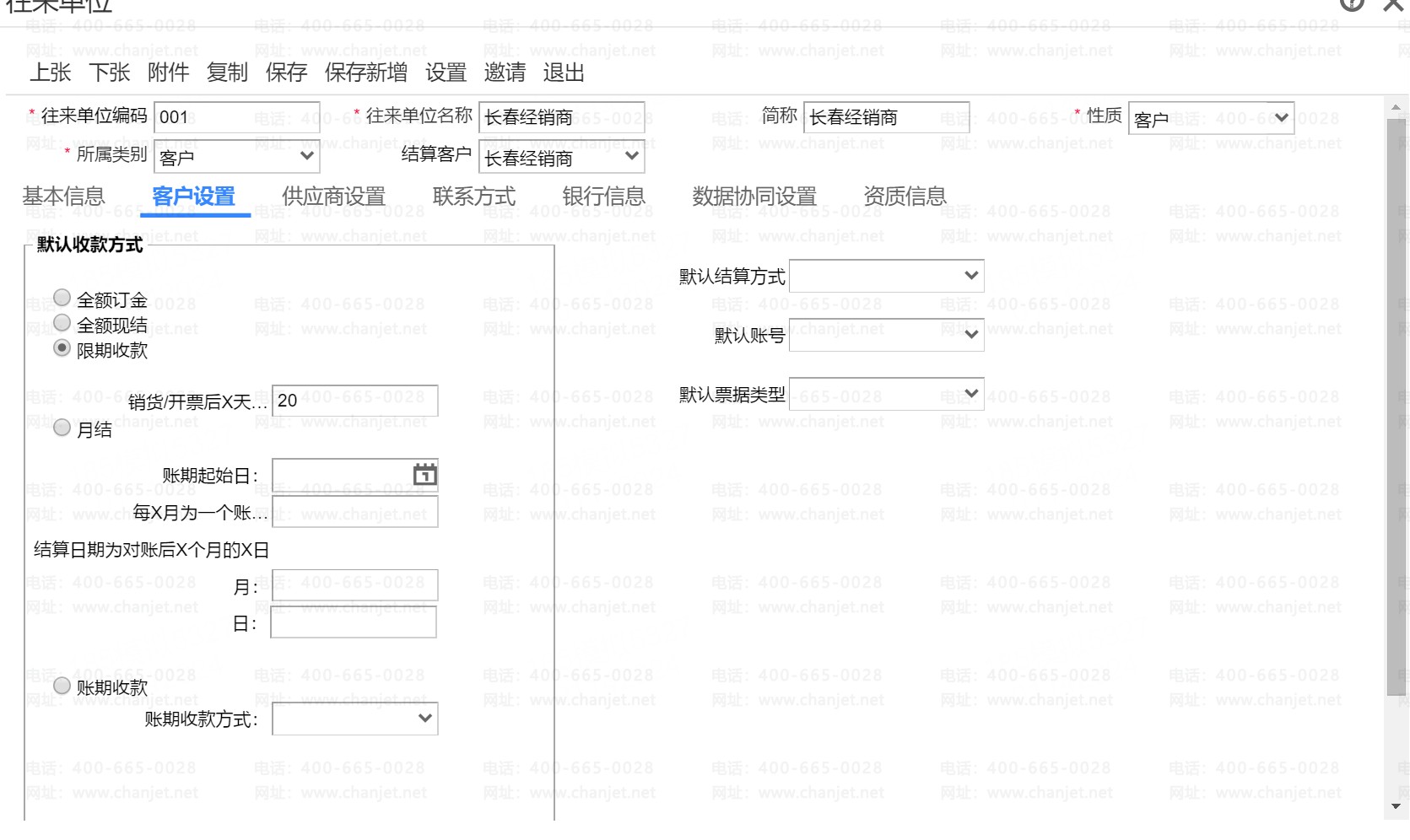The image size is (1410, 840).
Task: Focus the 往来单位名称 input field
Action: (561, 117)
